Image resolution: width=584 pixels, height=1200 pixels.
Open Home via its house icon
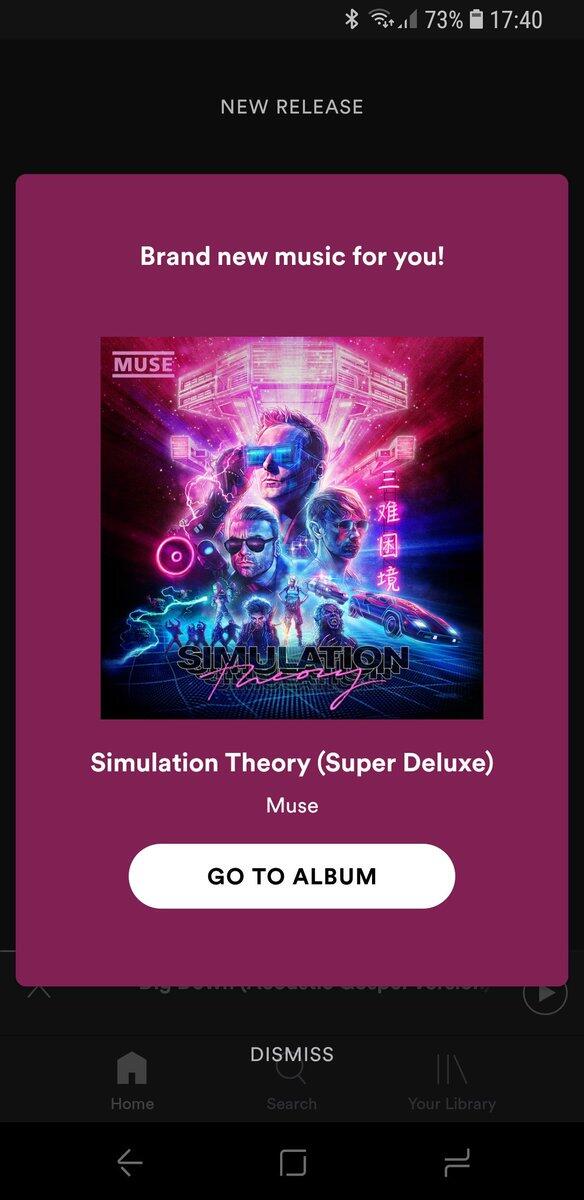132,1069
